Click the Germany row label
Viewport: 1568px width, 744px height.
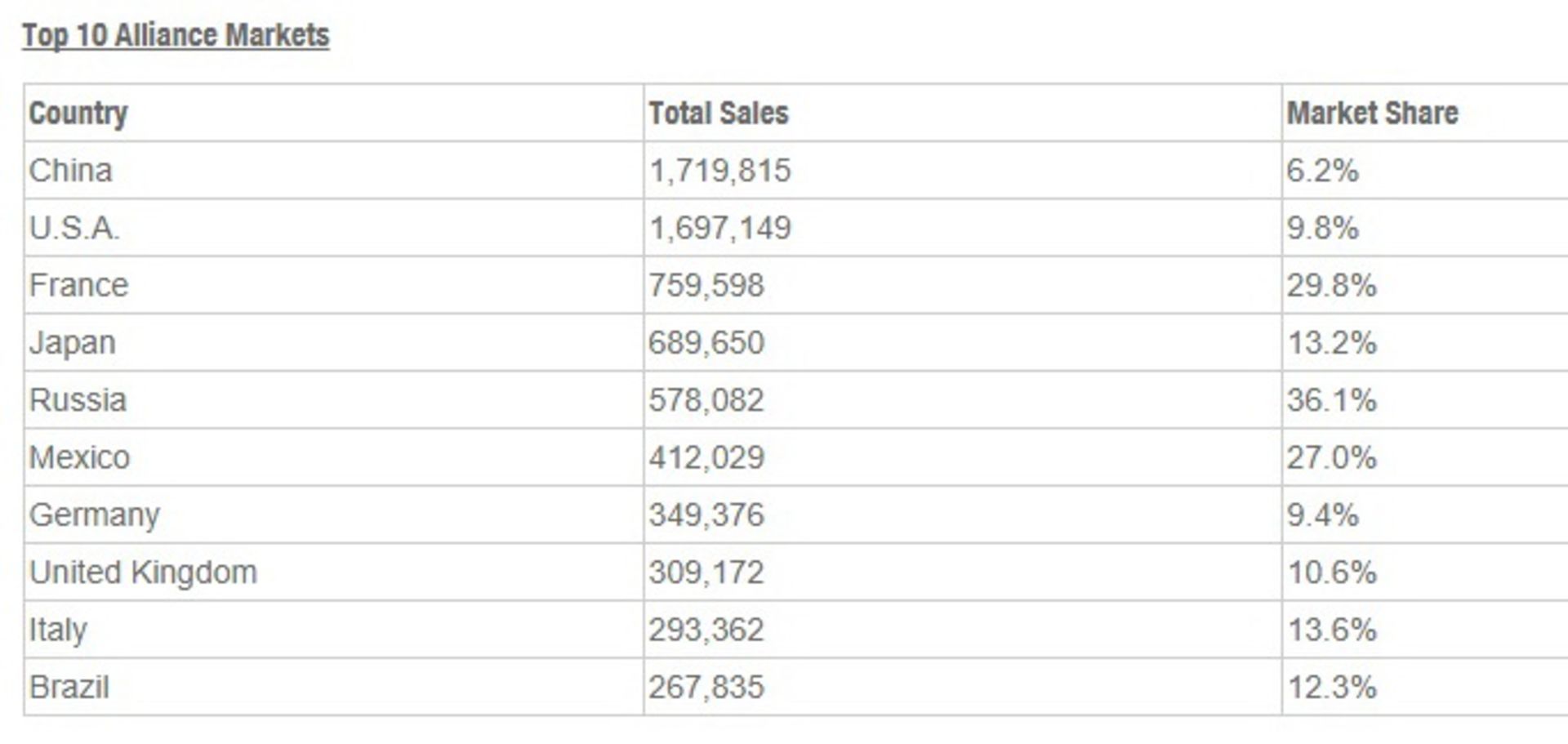point(94,515)
